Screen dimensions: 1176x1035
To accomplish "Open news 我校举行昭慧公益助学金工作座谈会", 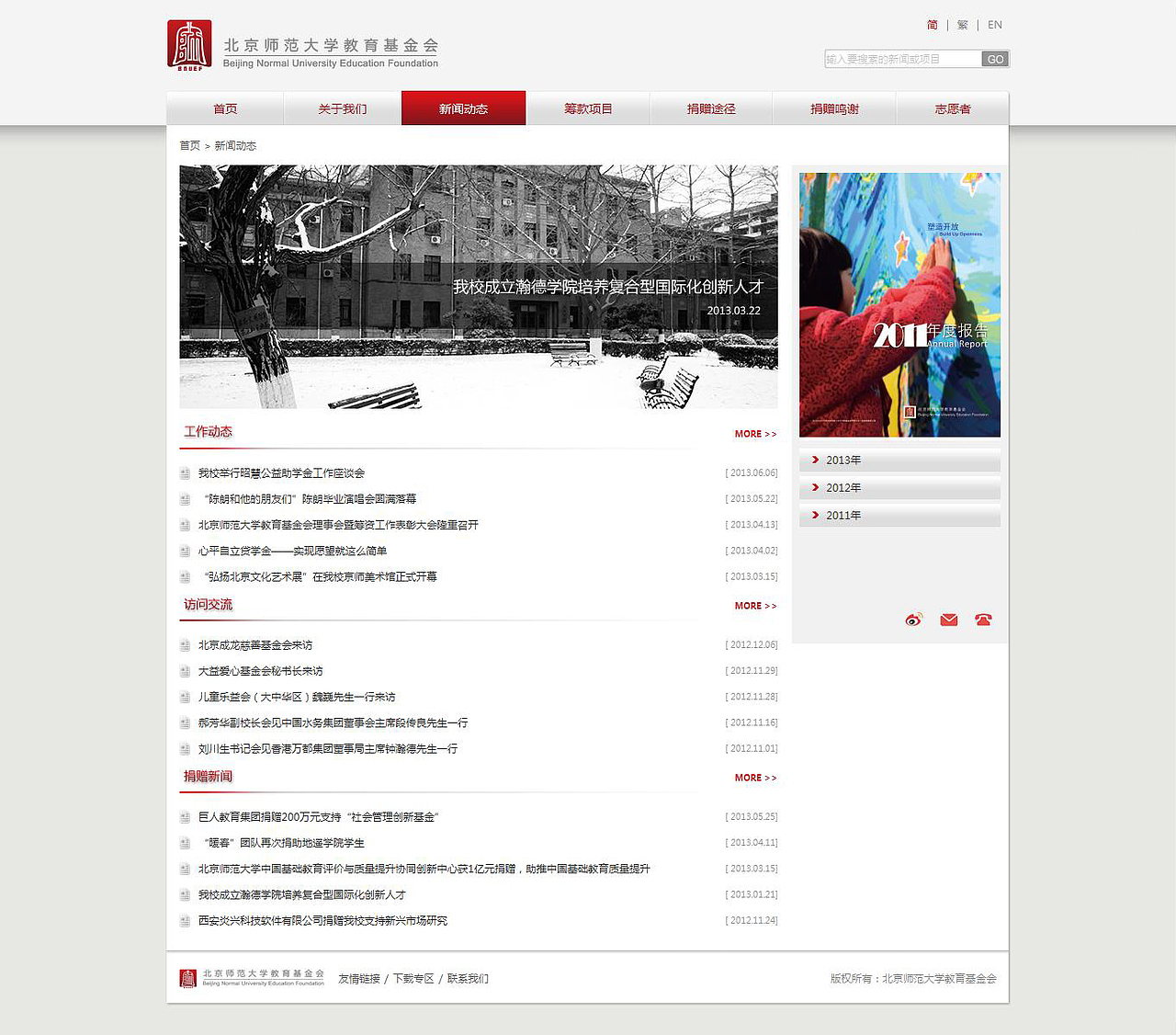I will click(281, 473).
